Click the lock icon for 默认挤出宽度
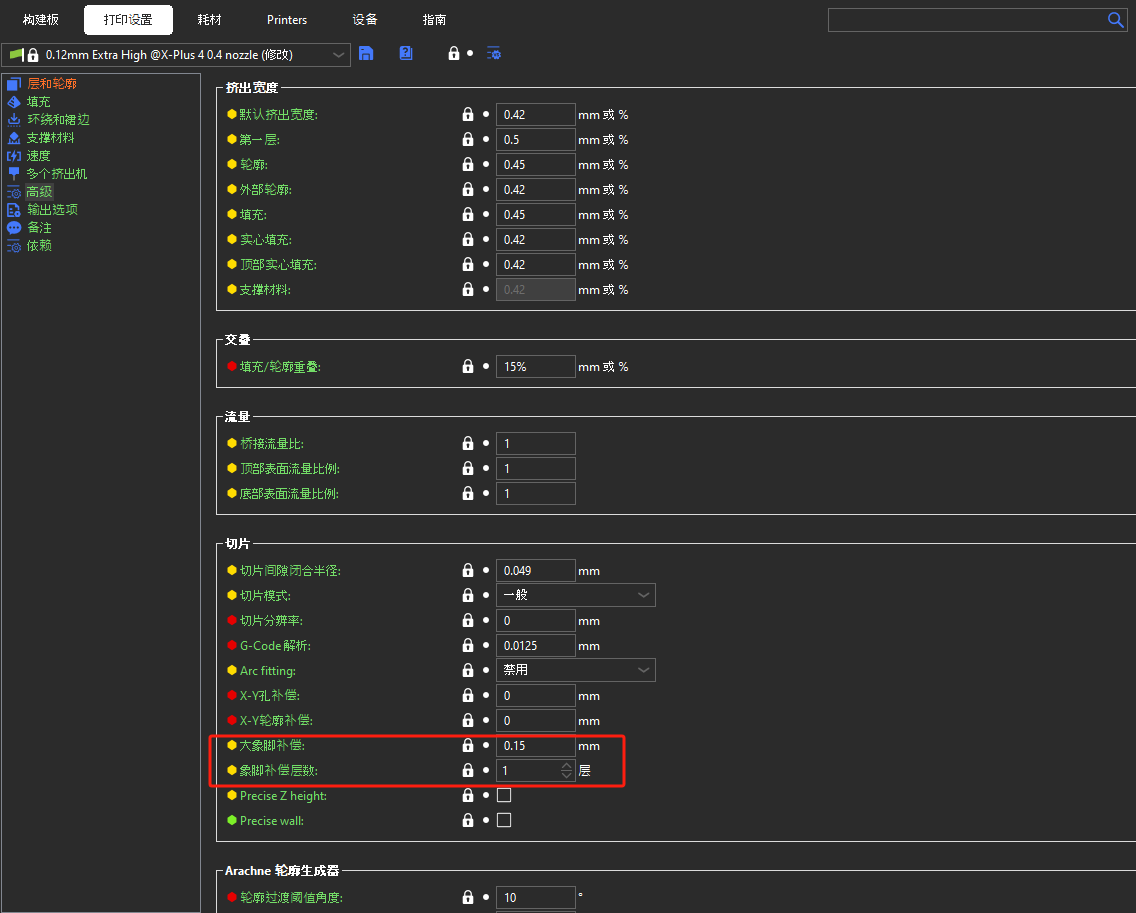1136x913 pixels. tap(468, 114)
